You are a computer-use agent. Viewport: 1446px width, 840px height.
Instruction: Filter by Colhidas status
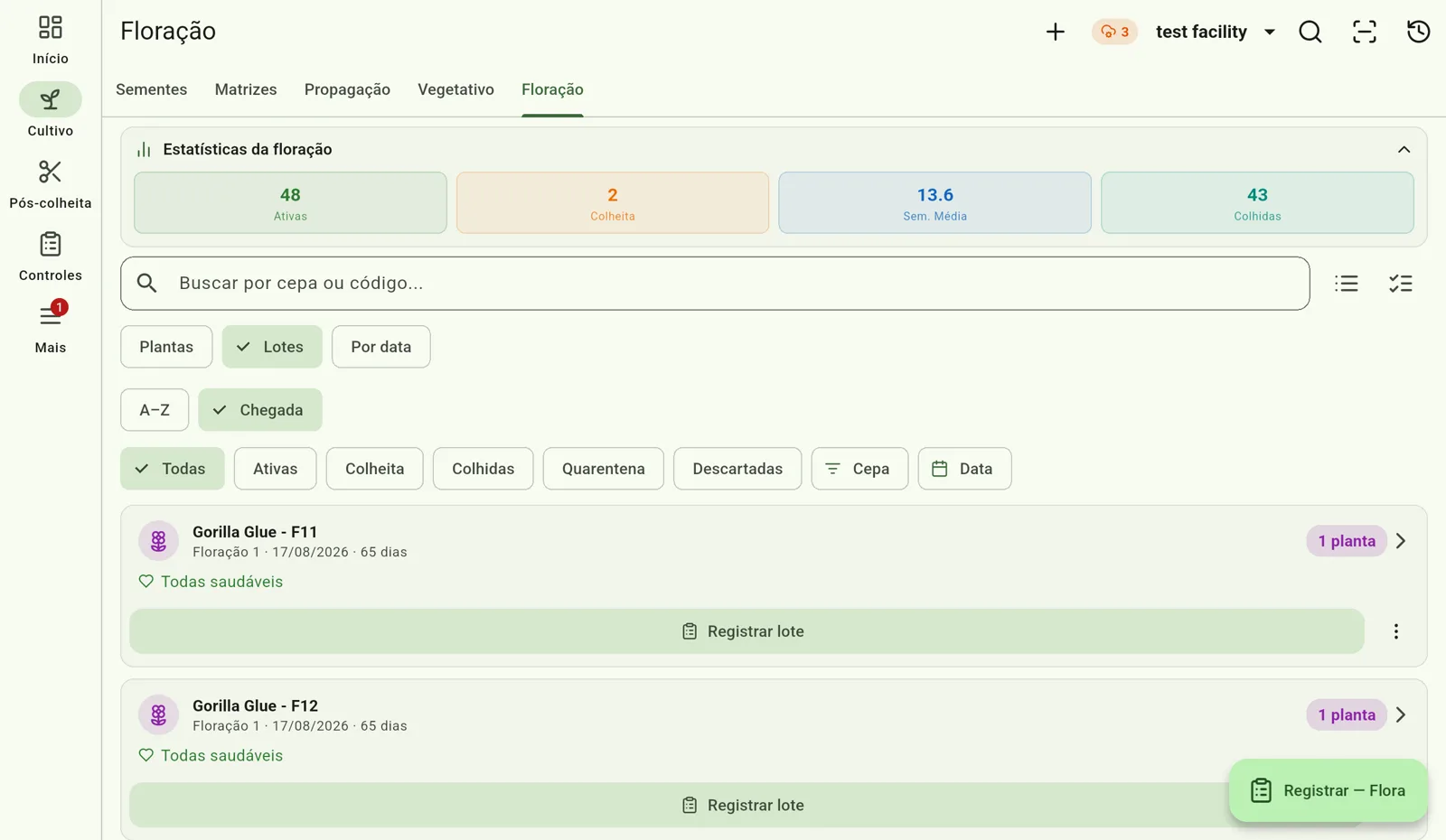point(483,469)
